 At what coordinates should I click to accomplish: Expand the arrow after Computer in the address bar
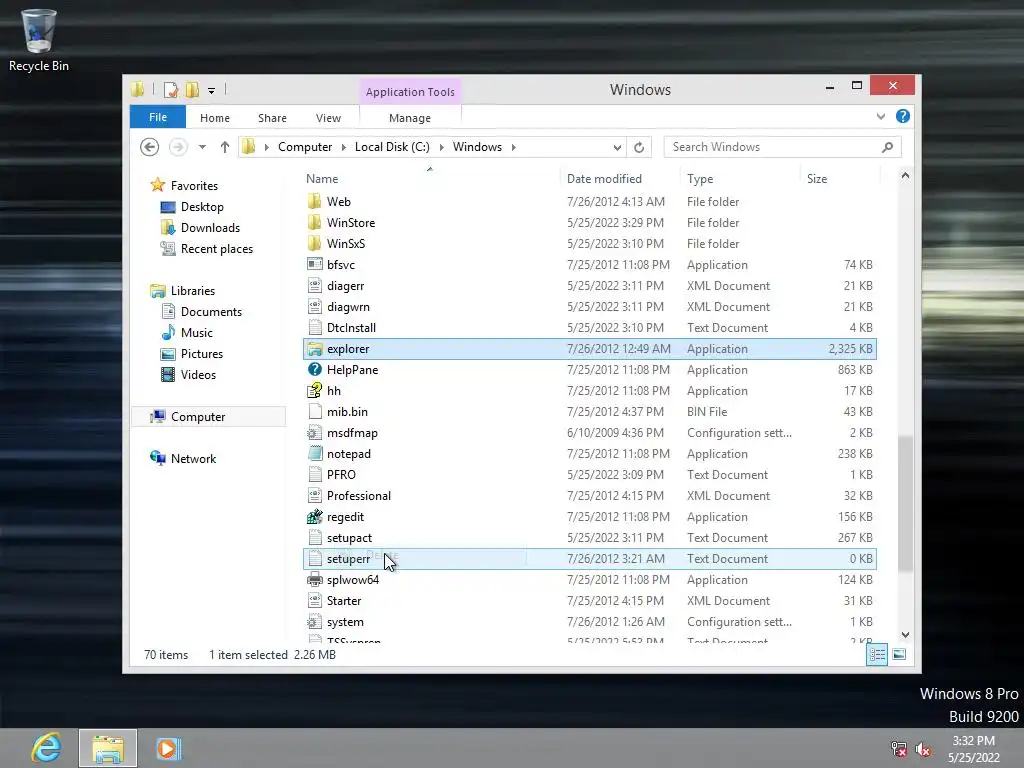click(344, 147)
